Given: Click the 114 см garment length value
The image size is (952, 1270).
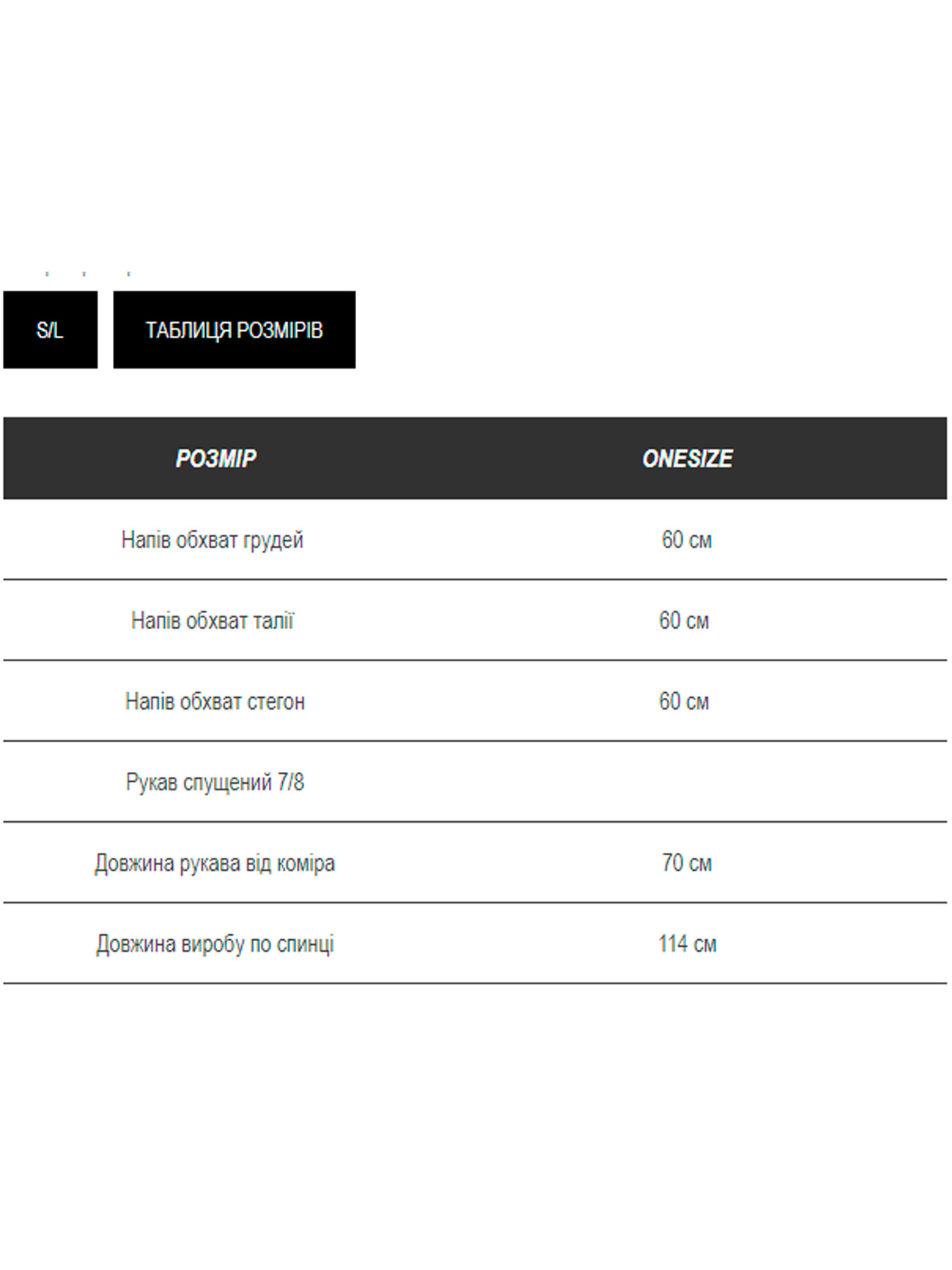Looking at the screenshot, I should pyautogui.click(x=687, y=944).
